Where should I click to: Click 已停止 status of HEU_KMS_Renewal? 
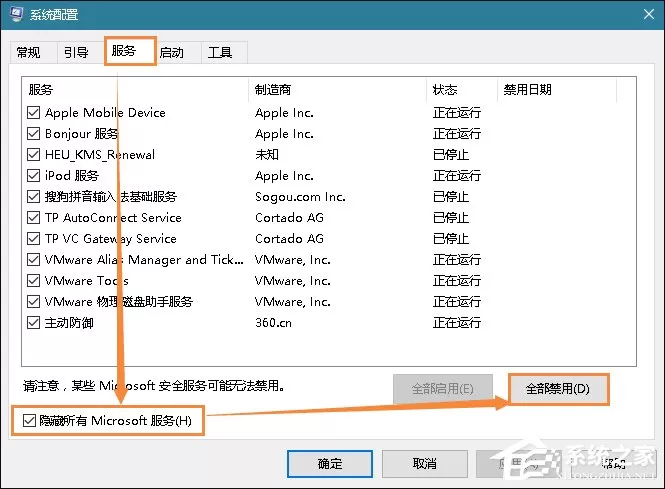click(x=451, y=155)
